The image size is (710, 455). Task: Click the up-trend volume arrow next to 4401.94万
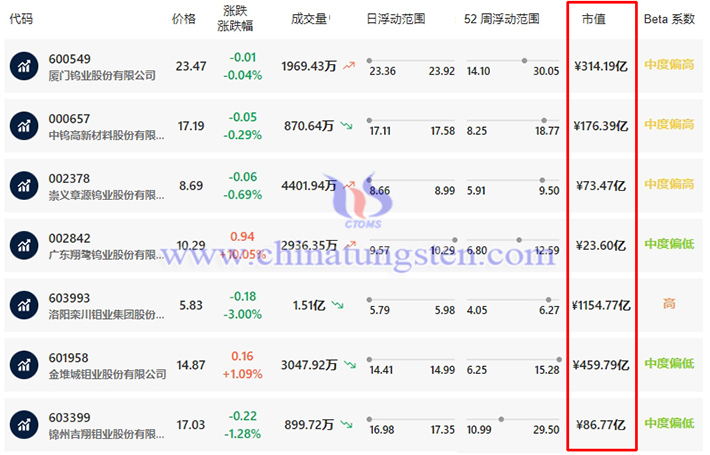click(349, 185)
